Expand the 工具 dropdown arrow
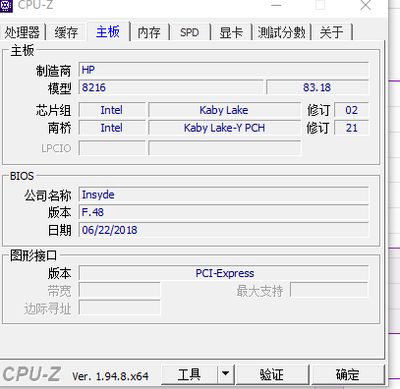Image resolution: width=400 pixels, height=389 pixels. [x=226, y=375]
